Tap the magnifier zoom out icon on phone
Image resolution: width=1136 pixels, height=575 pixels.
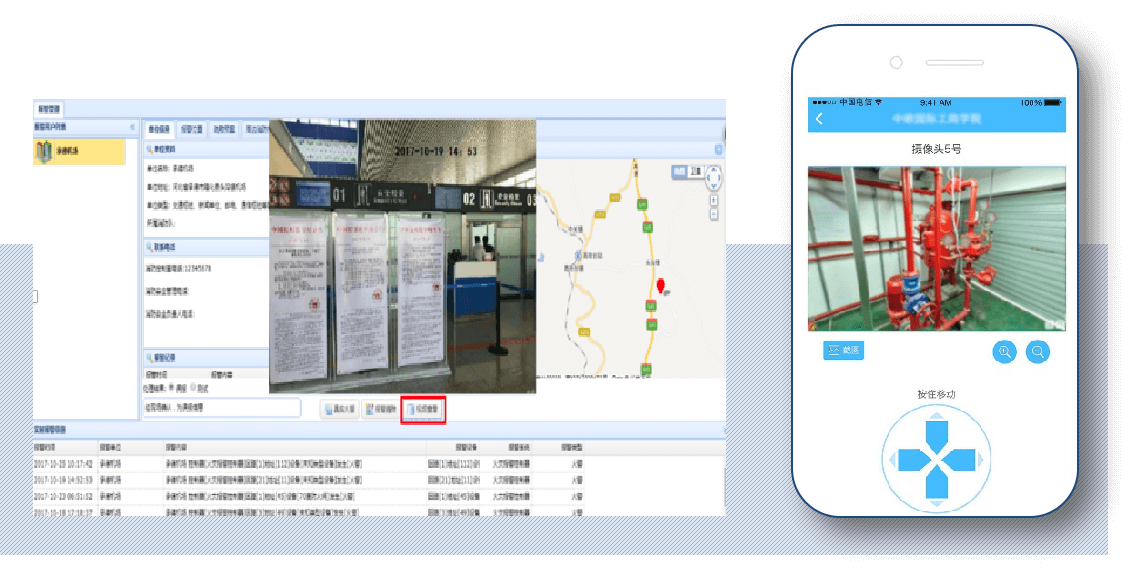1037,352
